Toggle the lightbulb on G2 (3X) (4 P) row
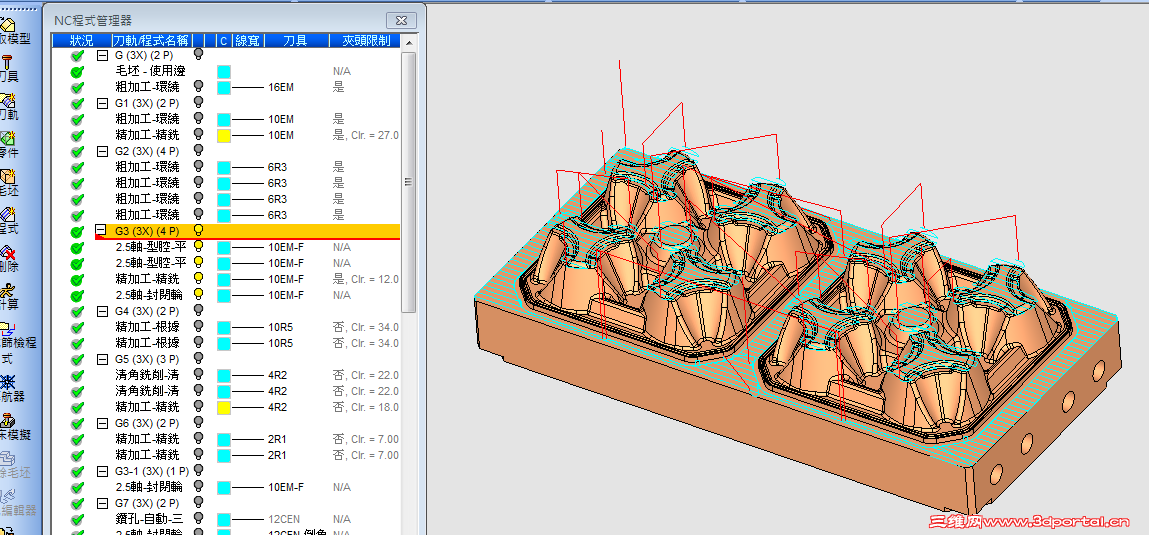This screenshot has width=1149, height=535. pyautogui.click(x=198, y=150)
